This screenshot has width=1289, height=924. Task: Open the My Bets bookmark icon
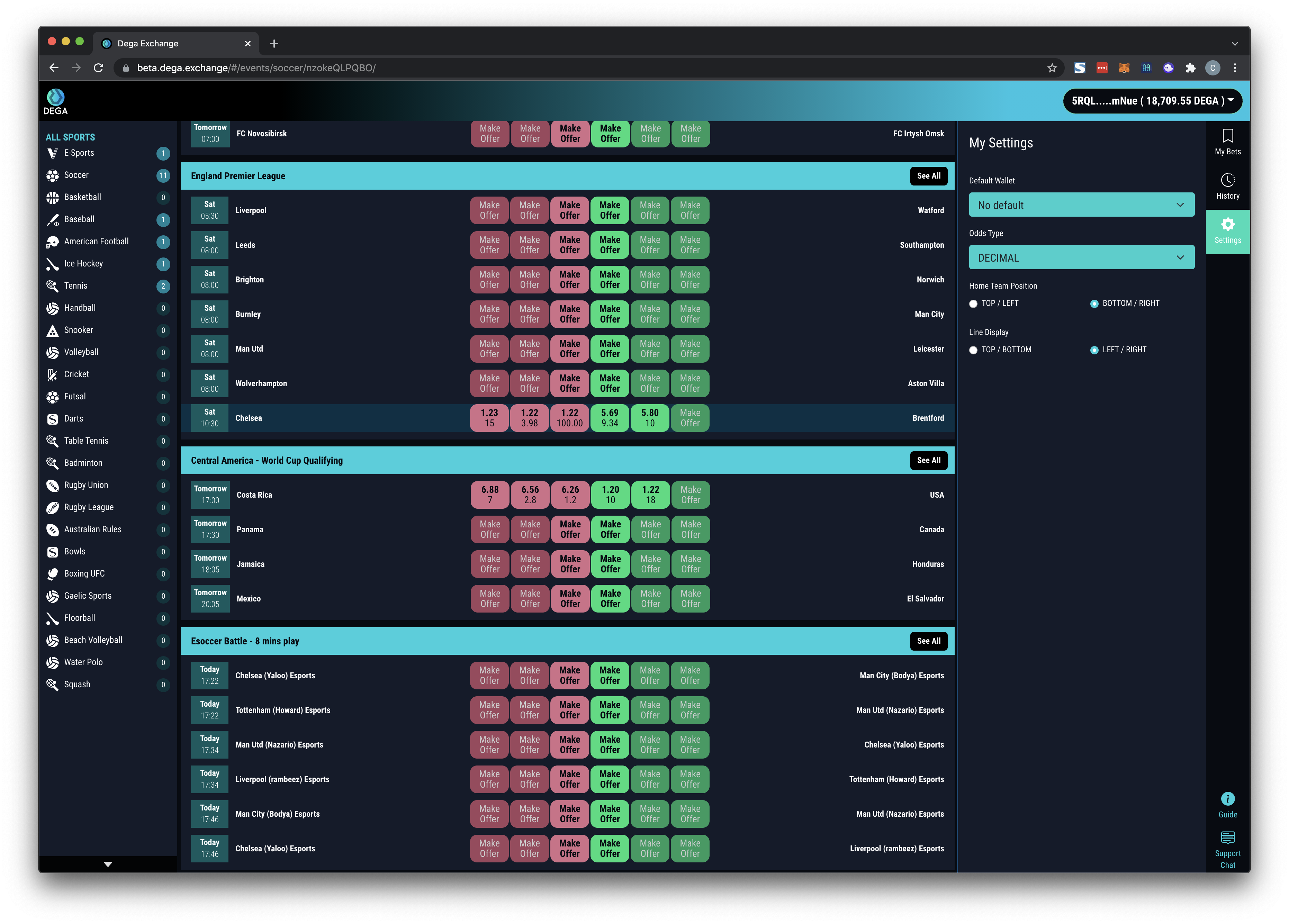[x=1227, y=136]
